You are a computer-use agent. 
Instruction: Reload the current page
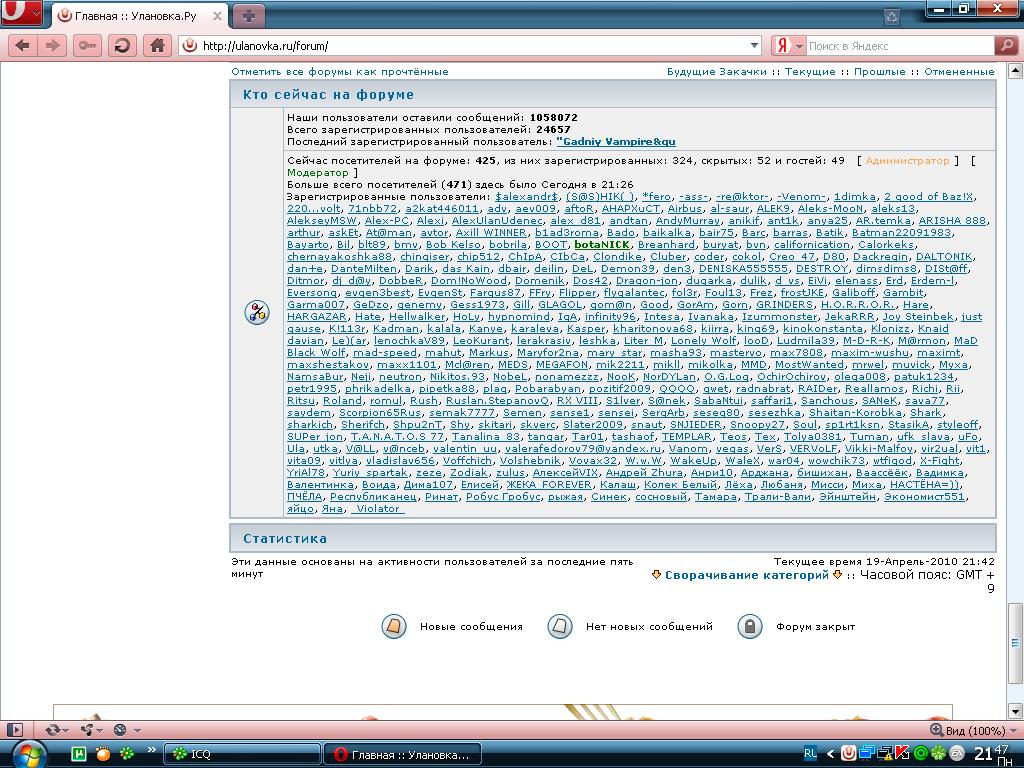click(122, 46)
